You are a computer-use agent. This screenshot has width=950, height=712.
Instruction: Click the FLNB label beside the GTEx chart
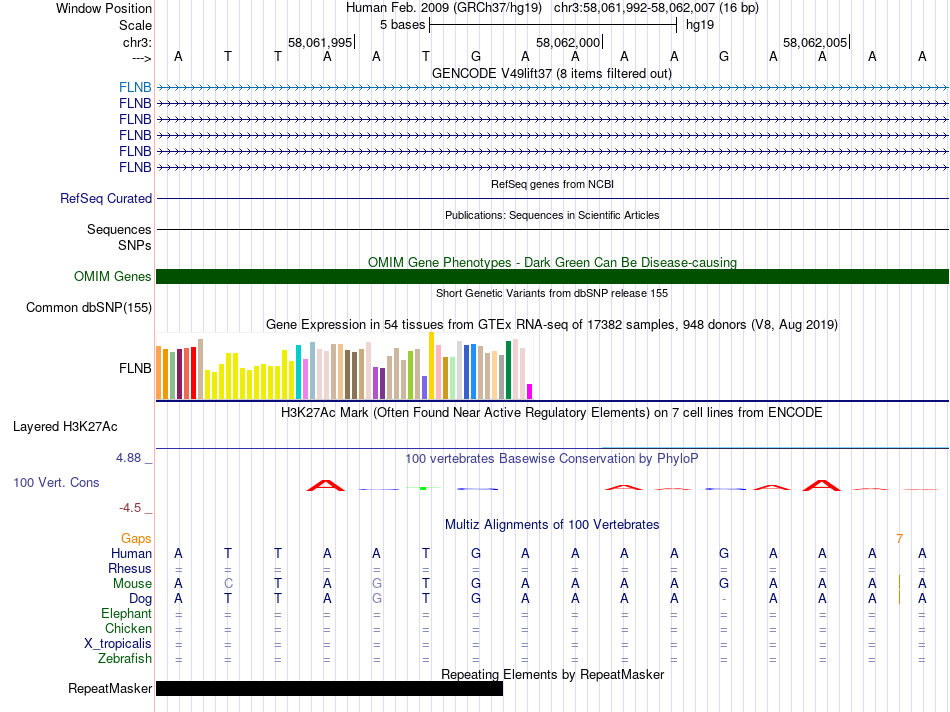(x=135, y=368)
